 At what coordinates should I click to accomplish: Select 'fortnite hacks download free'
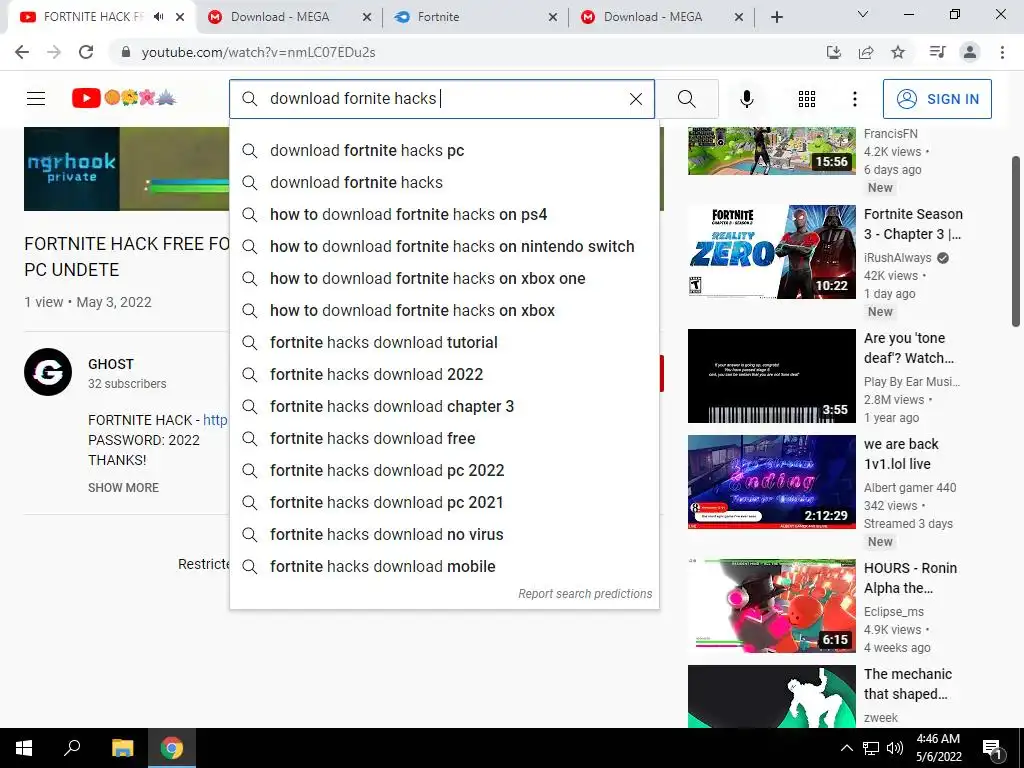click(x=444, y=438)
